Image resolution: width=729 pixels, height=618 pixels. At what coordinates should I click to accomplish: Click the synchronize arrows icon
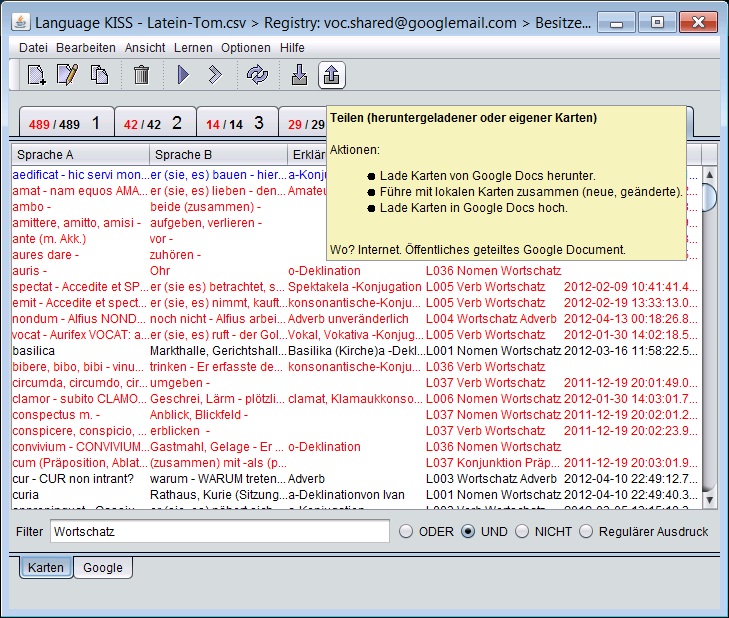(x=257, y=75)
